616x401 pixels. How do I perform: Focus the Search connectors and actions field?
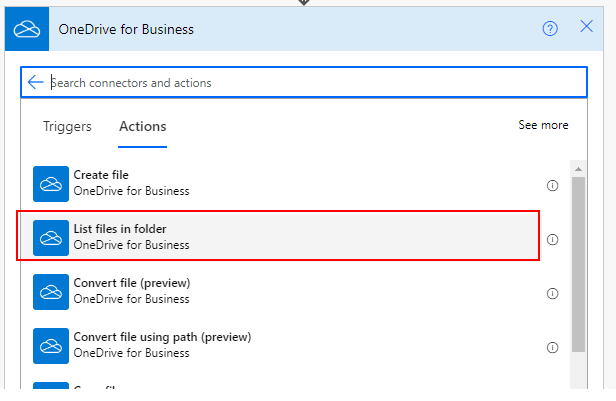coord(300,83)
